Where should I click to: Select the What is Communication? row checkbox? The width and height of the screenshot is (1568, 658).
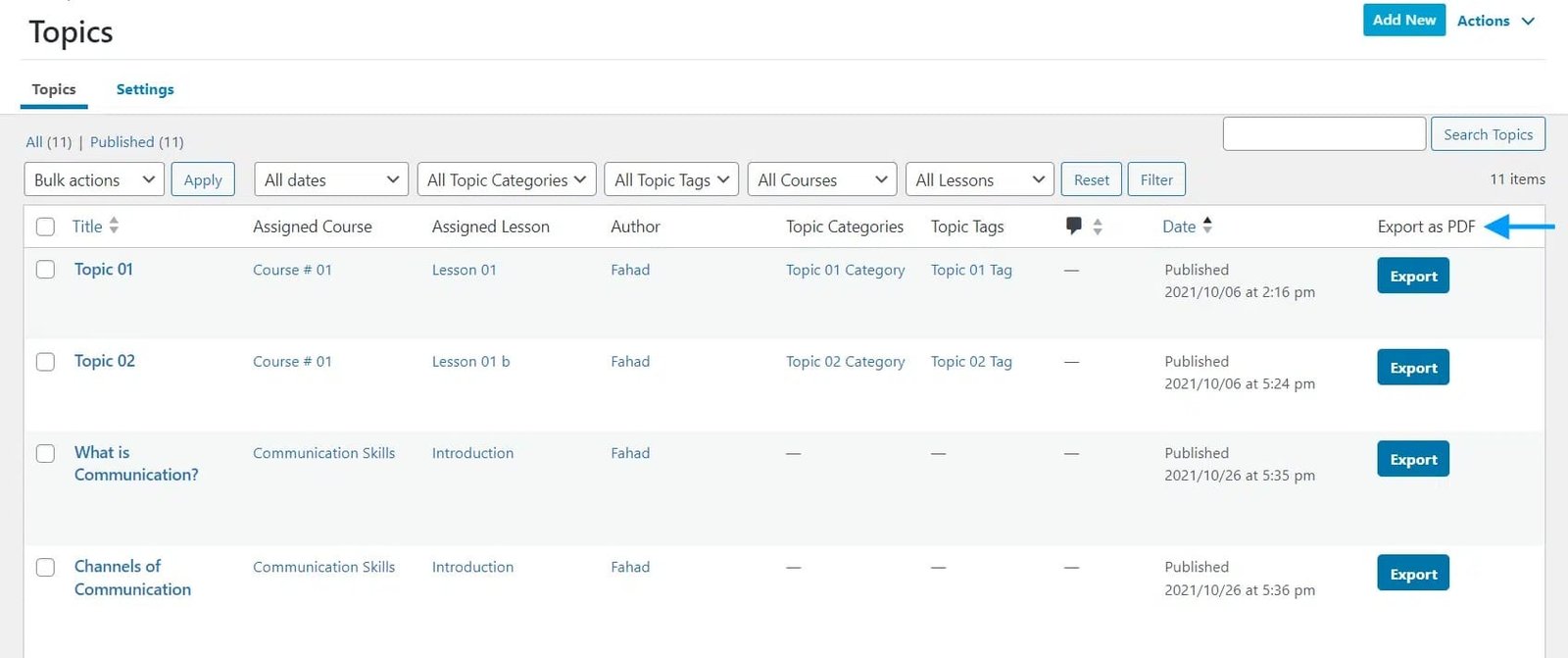(x=45, y=453)
